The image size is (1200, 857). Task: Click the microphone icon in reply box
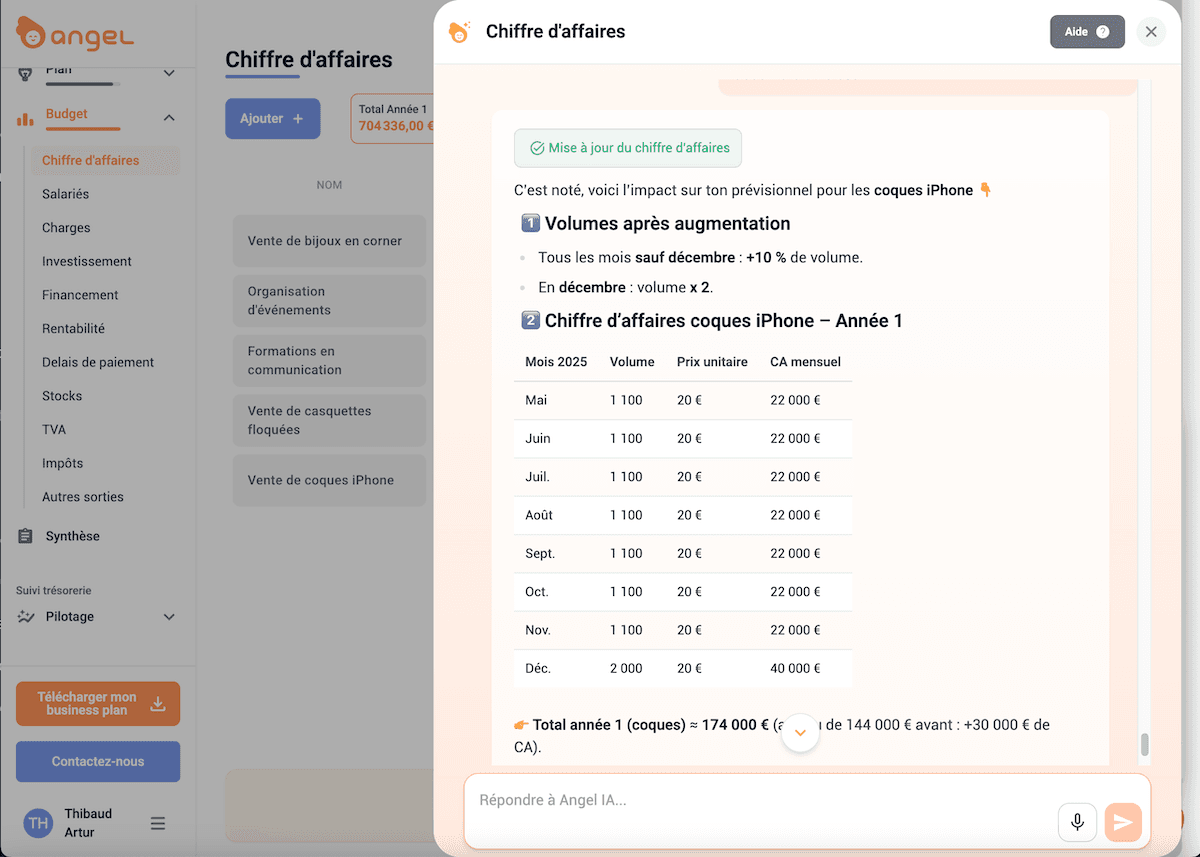coord(1077,822)
